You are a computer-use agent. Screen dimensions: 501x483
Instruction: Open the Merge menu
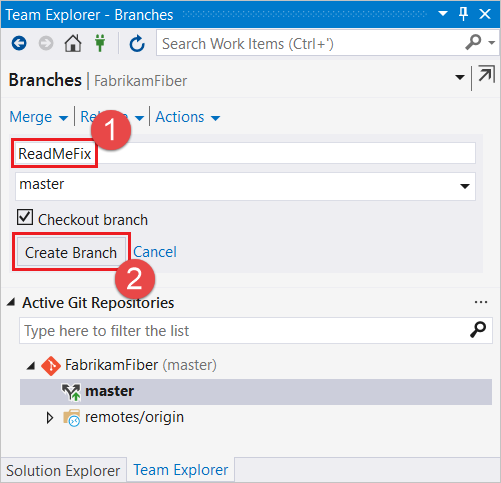[39, 117]
